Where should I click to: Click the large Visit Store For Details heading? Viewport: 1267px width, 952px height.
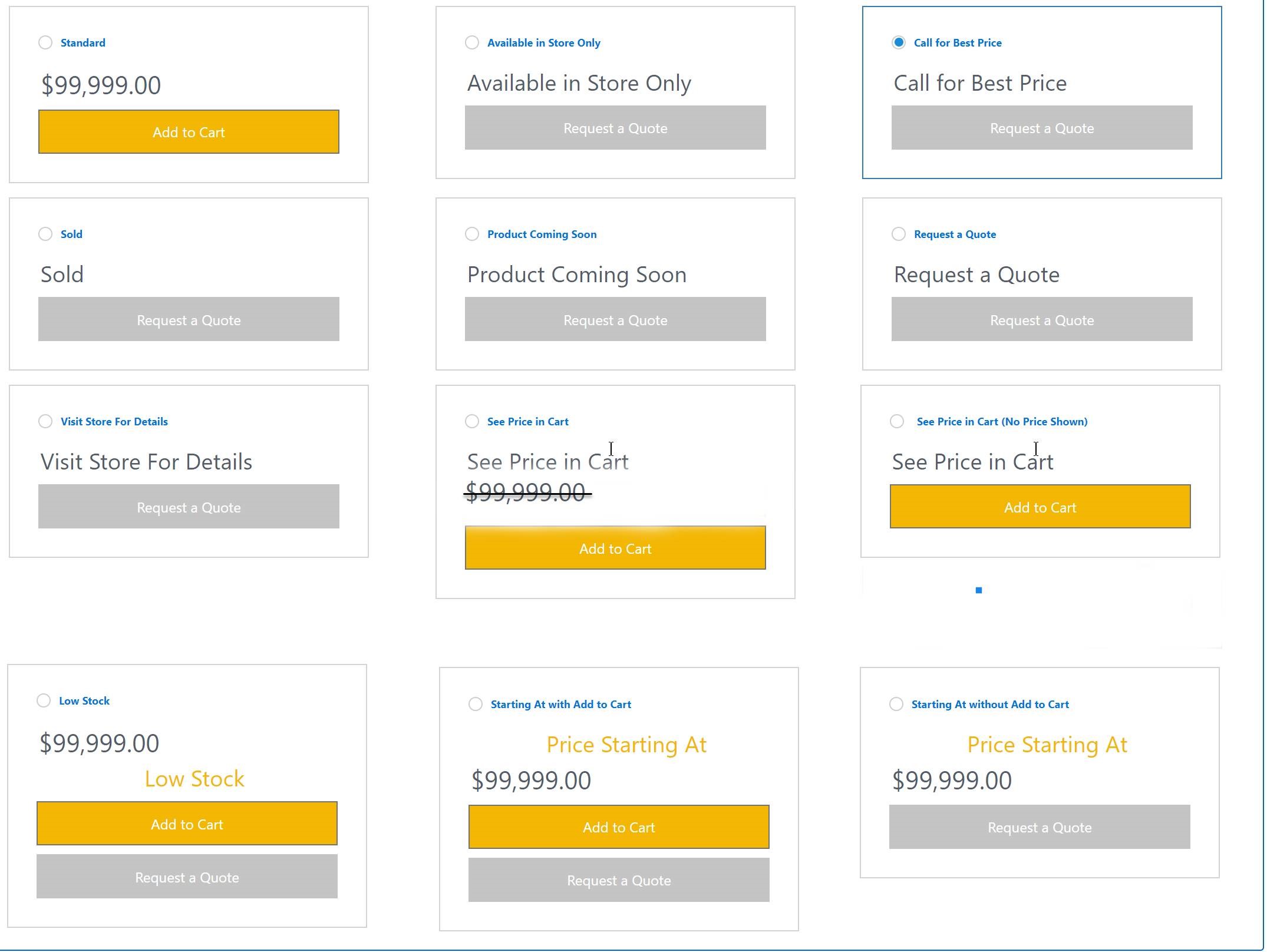click(146, 462)
